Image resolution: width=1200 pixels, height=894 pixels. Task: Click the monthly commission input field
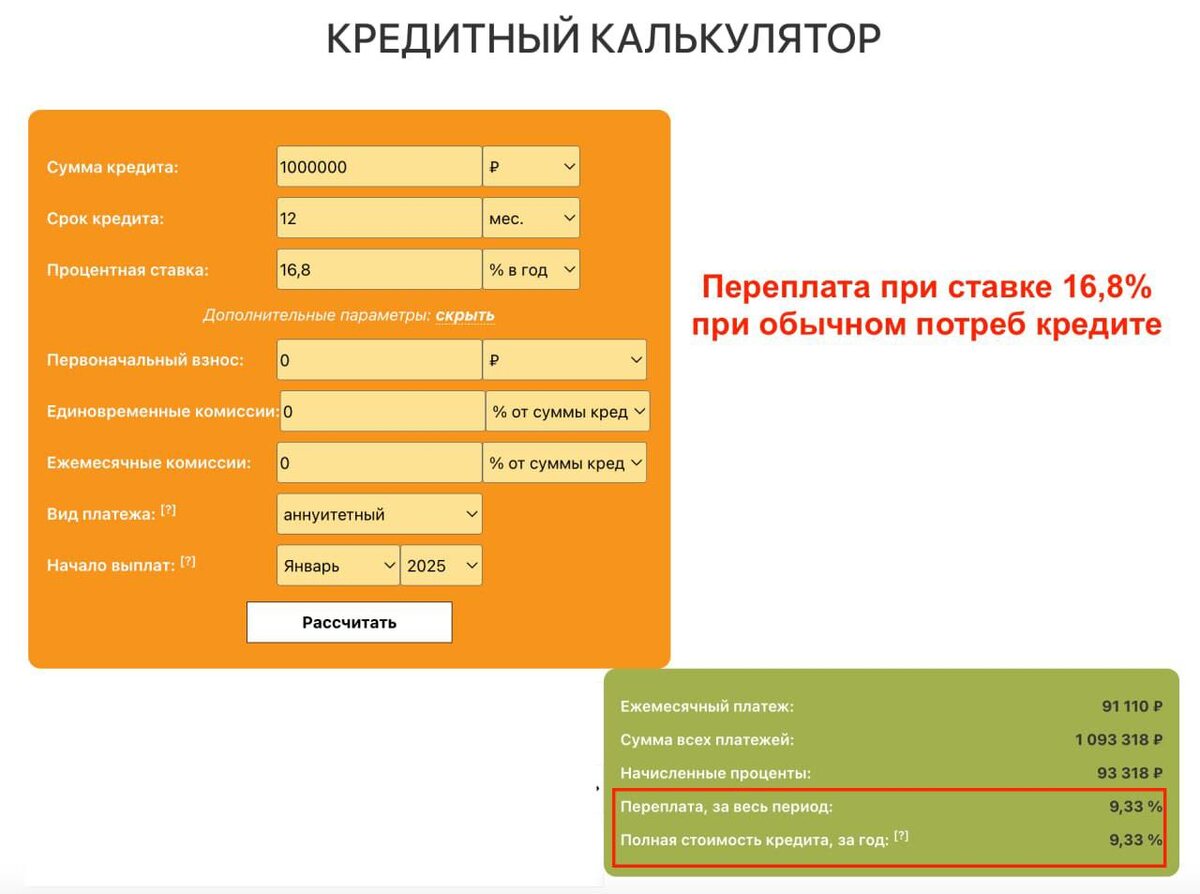click(379, 463)
